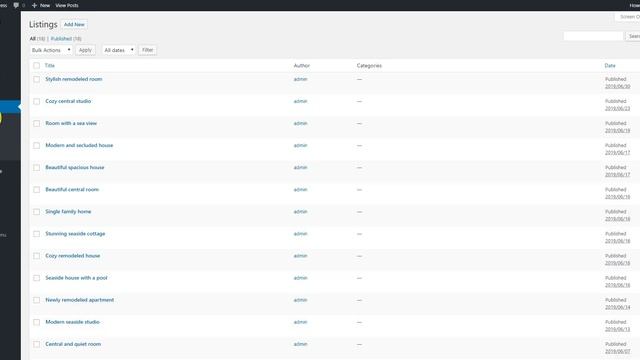Open the Room with a sea view listing
The image size is (640, 360).
coord(71,123)
